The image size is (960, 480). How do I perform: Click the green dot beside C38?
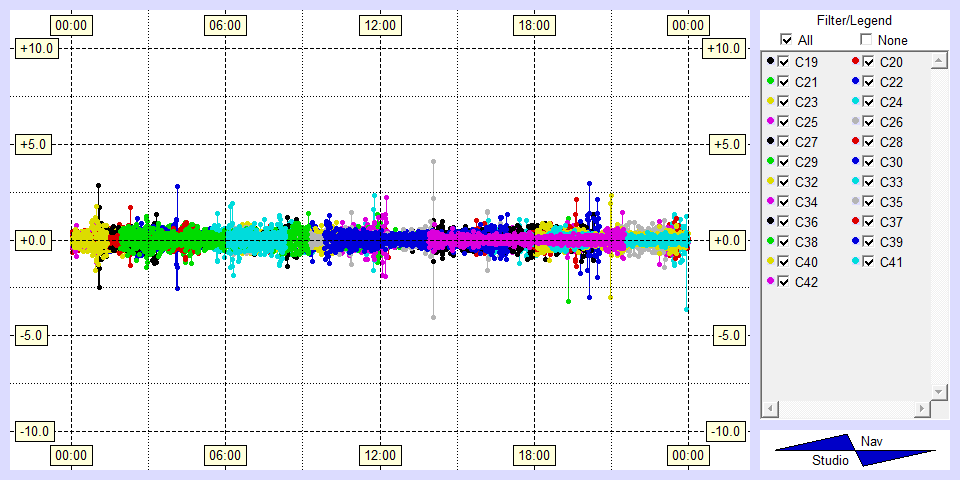coord(770,242)
